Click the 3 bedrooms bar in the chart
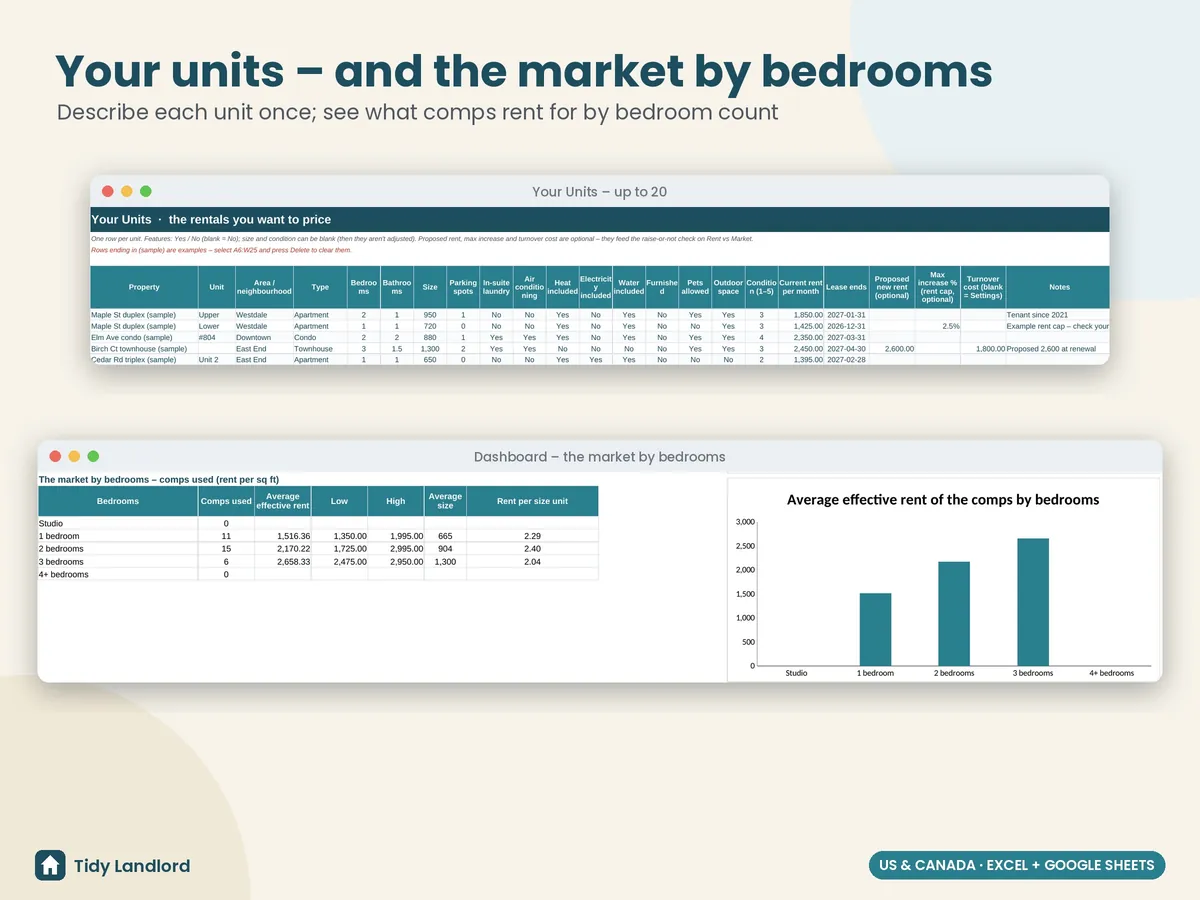Screen dimensions: 1200x900 [1033, 602]
